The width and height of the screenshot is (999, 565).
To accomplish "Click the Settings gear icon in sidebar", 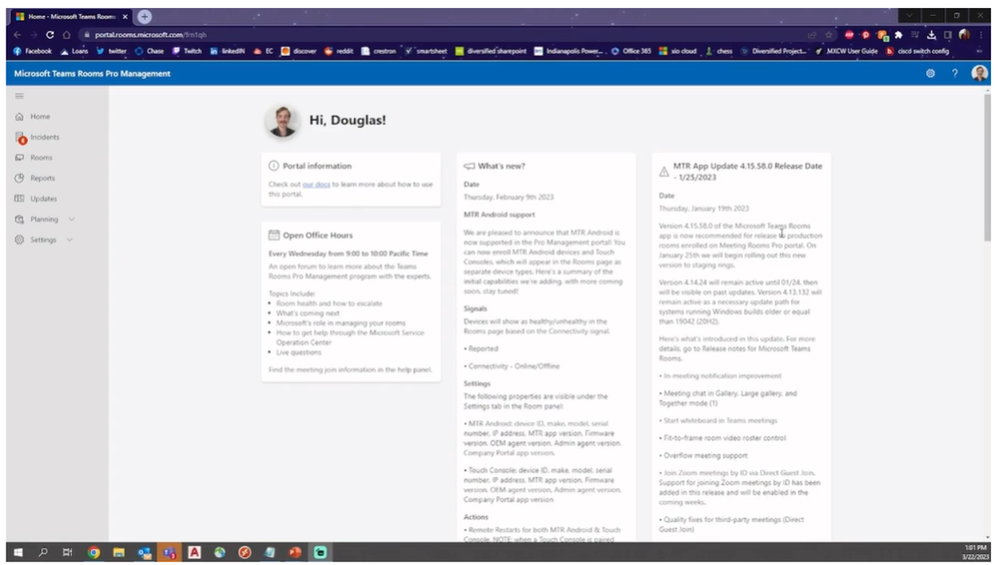I will pyautogui.click(x=19, y=240).
